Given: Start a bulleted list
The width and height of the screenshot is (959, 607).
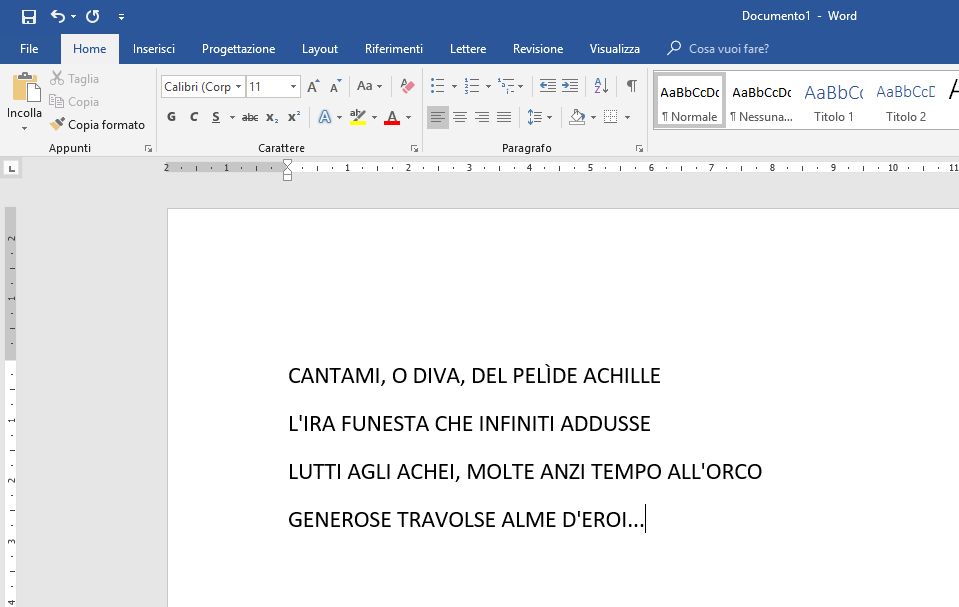Looking at the screenshot, I should pos(437,86).
